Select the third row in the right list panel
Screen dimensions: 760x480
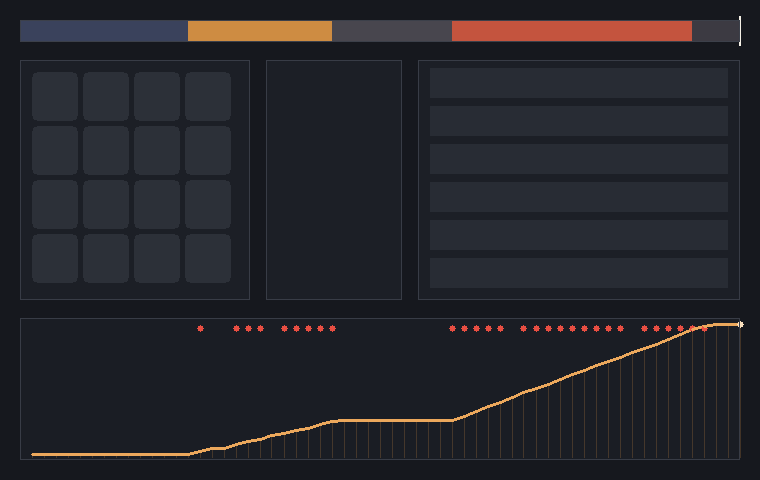pos(579,159)
